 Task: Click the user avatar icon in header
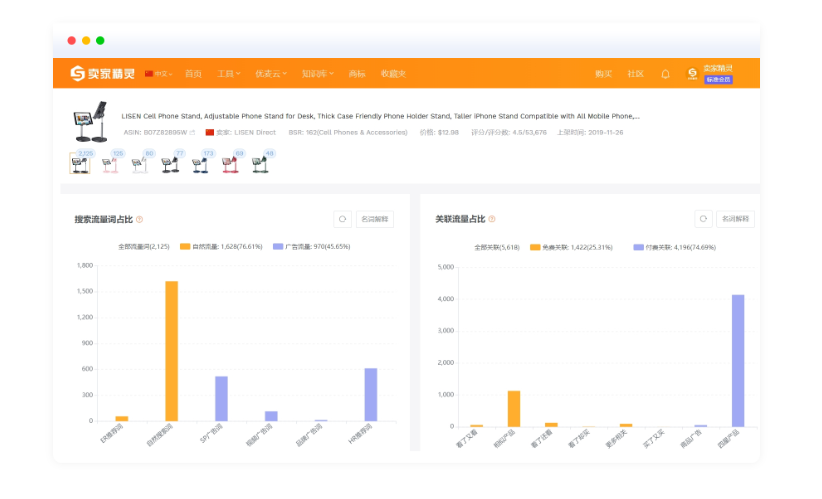point(692,74)
